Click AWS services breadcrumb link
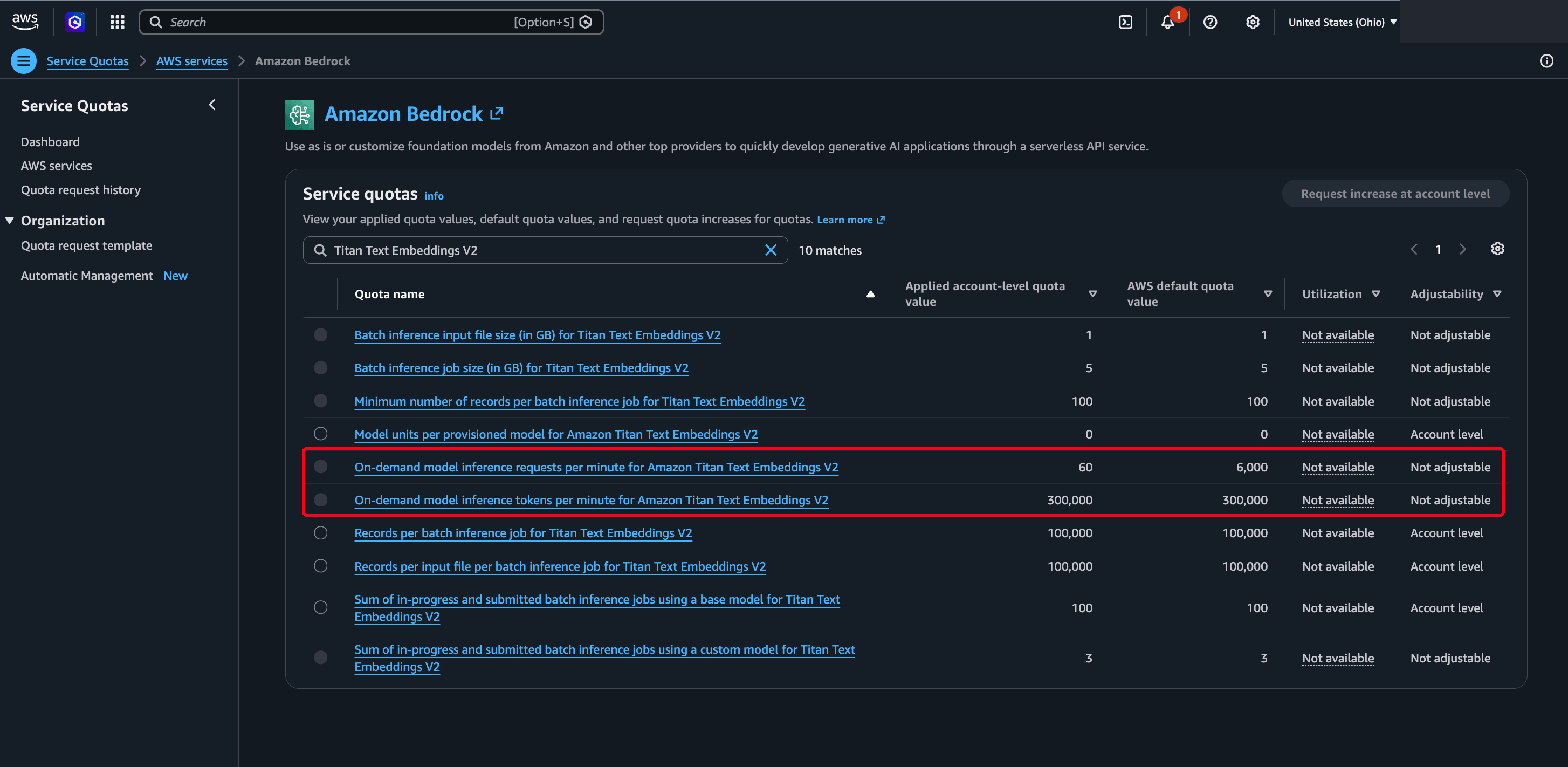The width and height of the screenshot is (1568, 767). (x=192, y=61)
